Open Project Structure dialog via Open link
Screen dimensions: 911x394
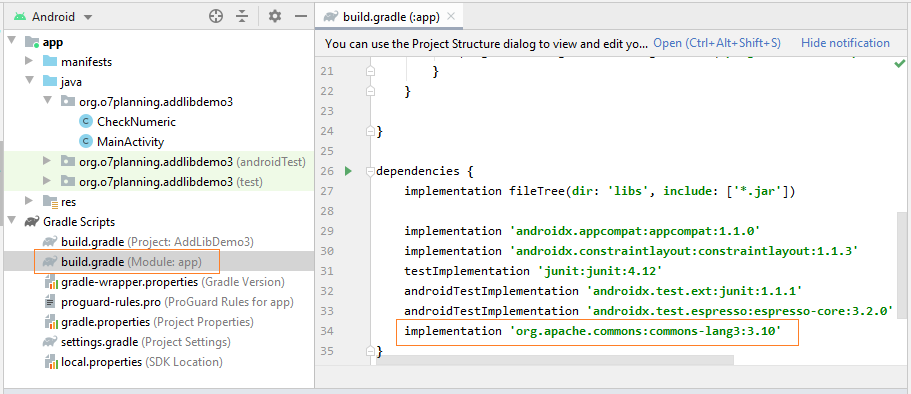point(717,43)
